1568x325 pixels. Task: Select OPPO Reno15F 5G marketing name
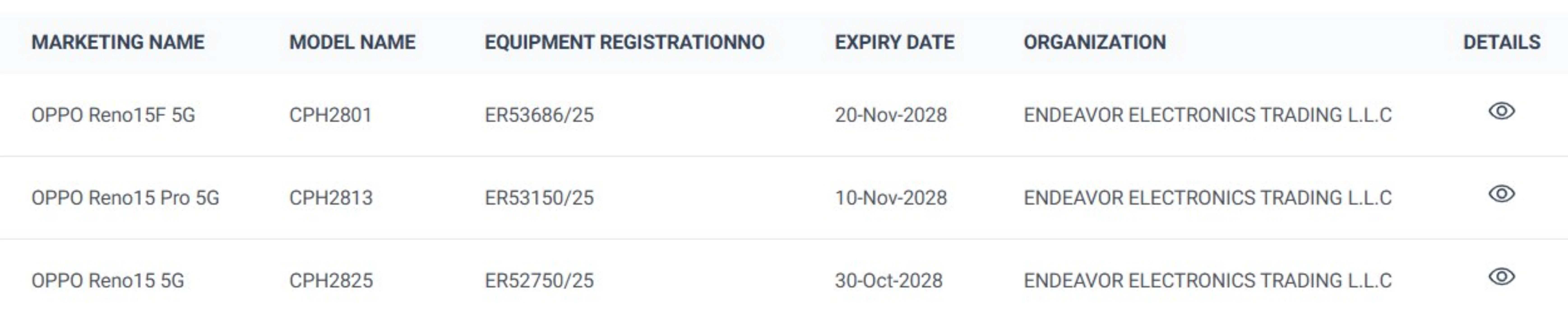(113, 115)
